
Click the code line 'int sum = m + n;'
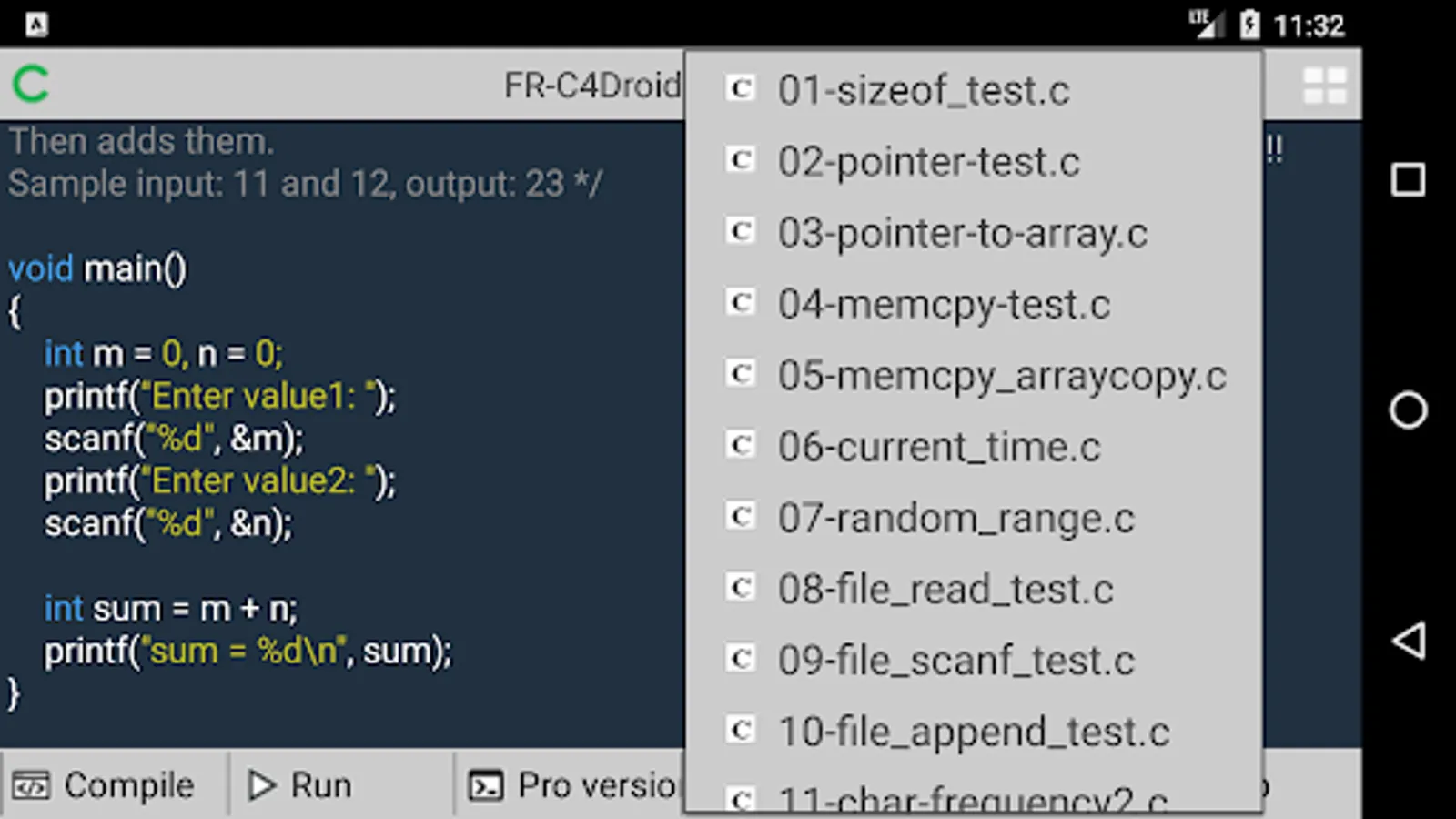[x=171, y=608]
